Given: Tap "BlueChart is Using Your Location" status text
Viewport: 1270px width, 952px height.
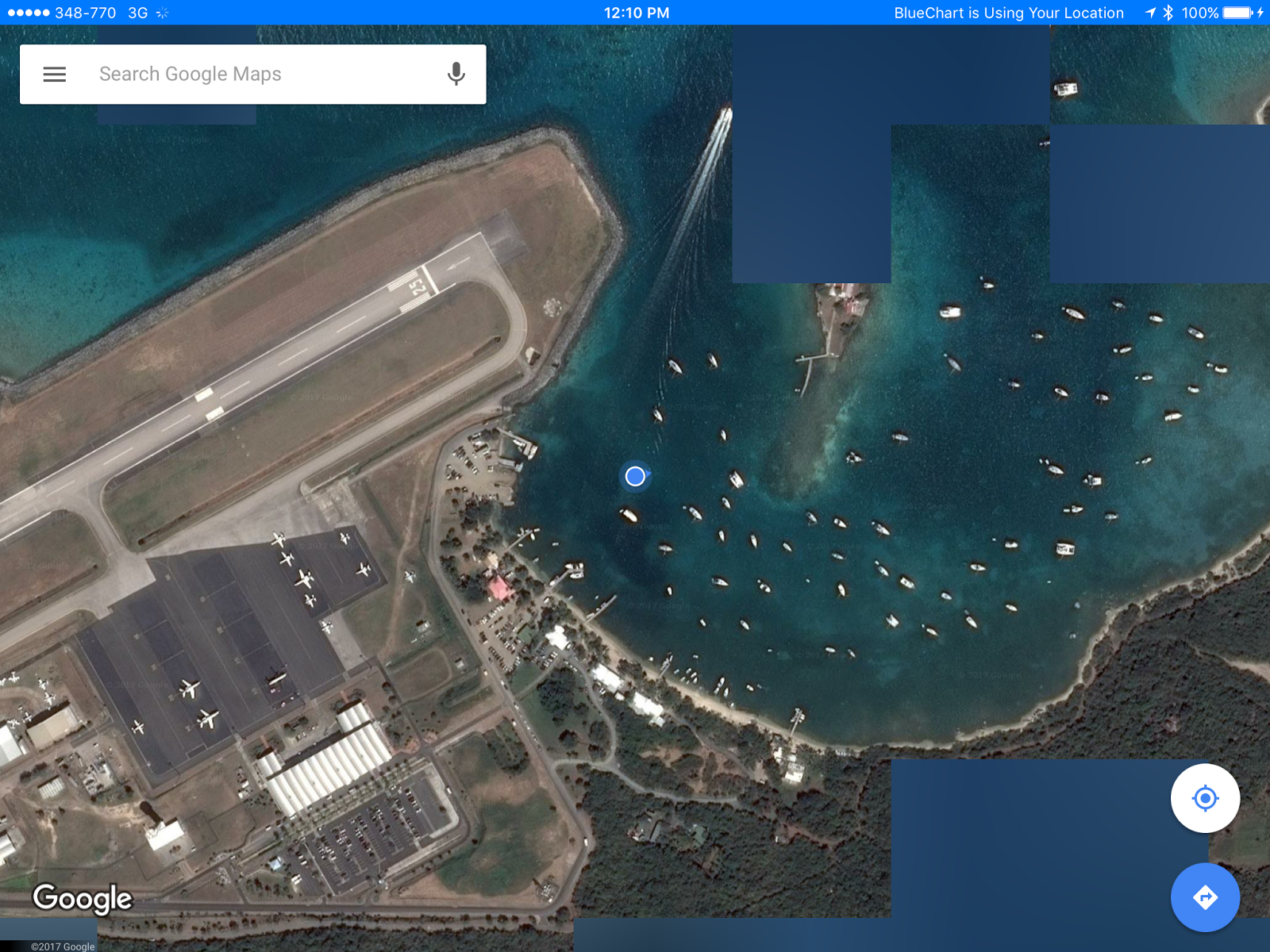Looking at the screenshot, I should click(x=1009, y=13).
